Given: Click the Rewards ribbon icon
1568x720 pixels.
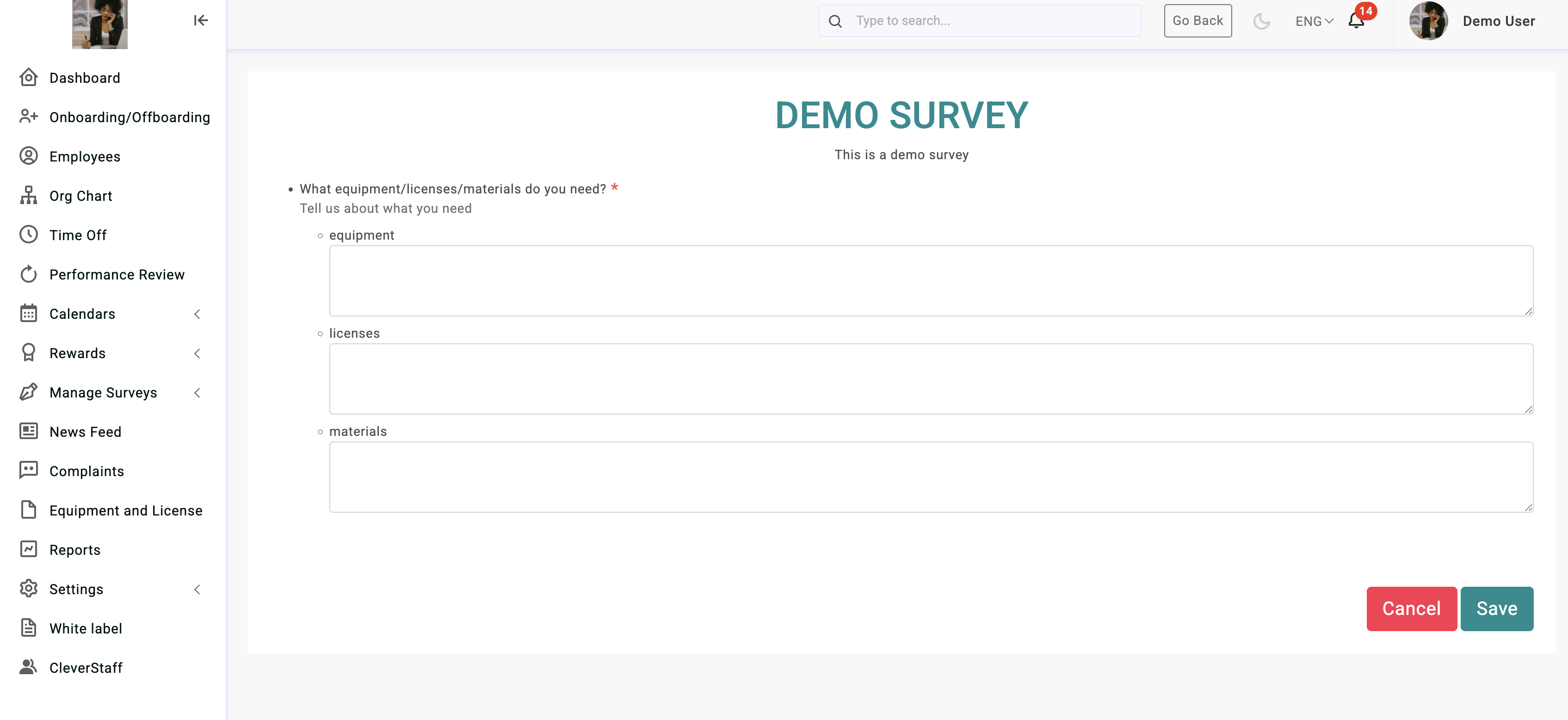Looking at the screenshot, I should click(x=28, y=353).
